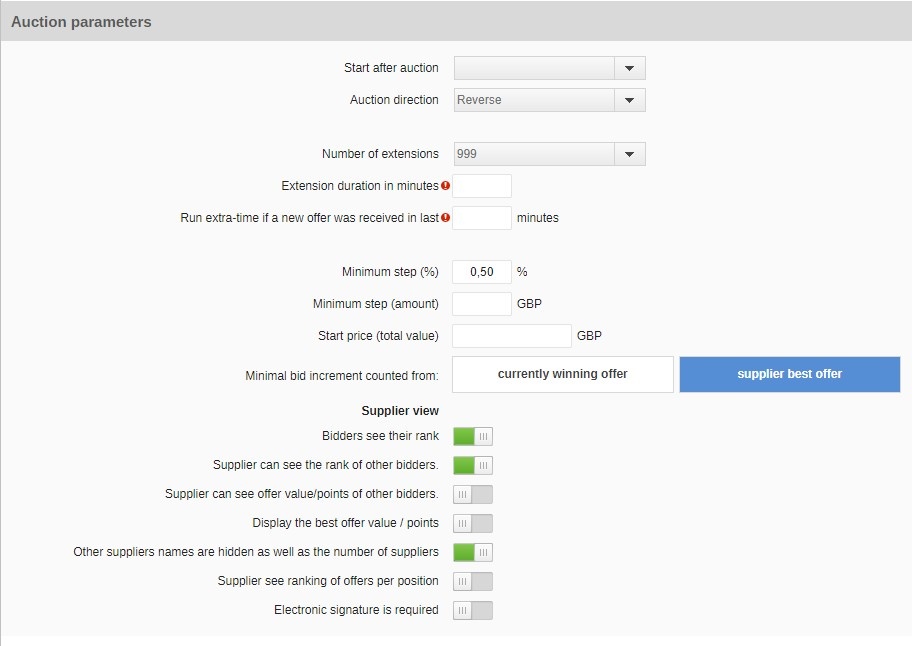This screenshot has width=912, height=646.
Task: Select the currently winning offer button
Action: [562, 374]
